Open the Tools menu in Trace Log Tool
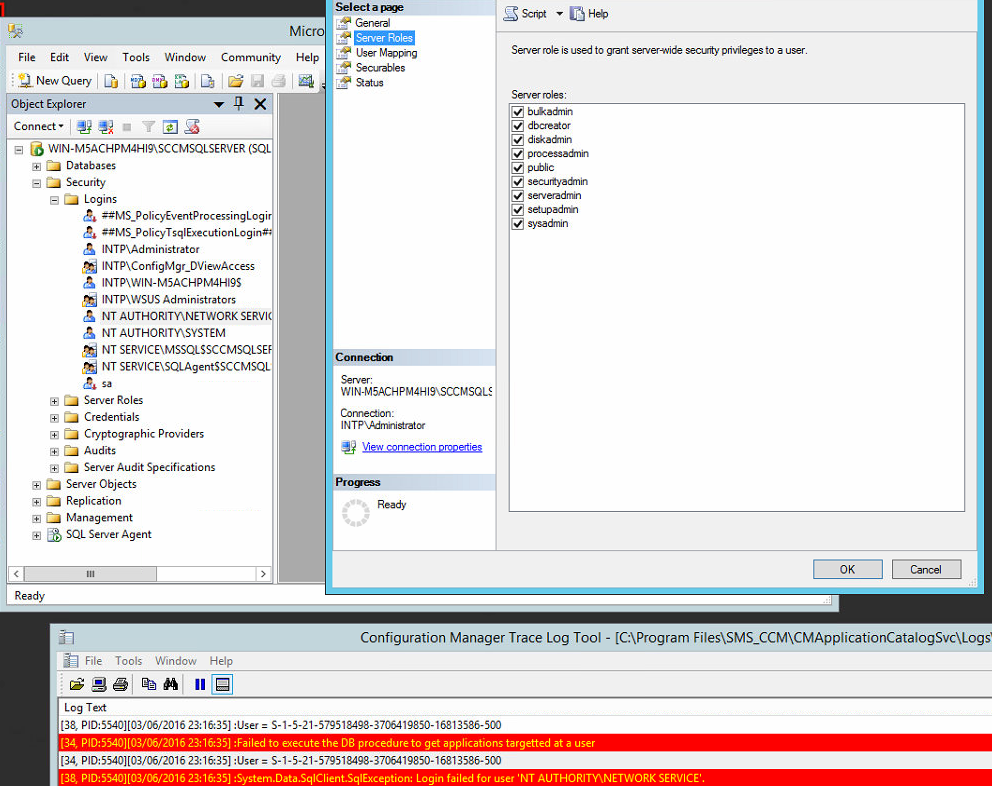992x786 pixels. [128, 661]
